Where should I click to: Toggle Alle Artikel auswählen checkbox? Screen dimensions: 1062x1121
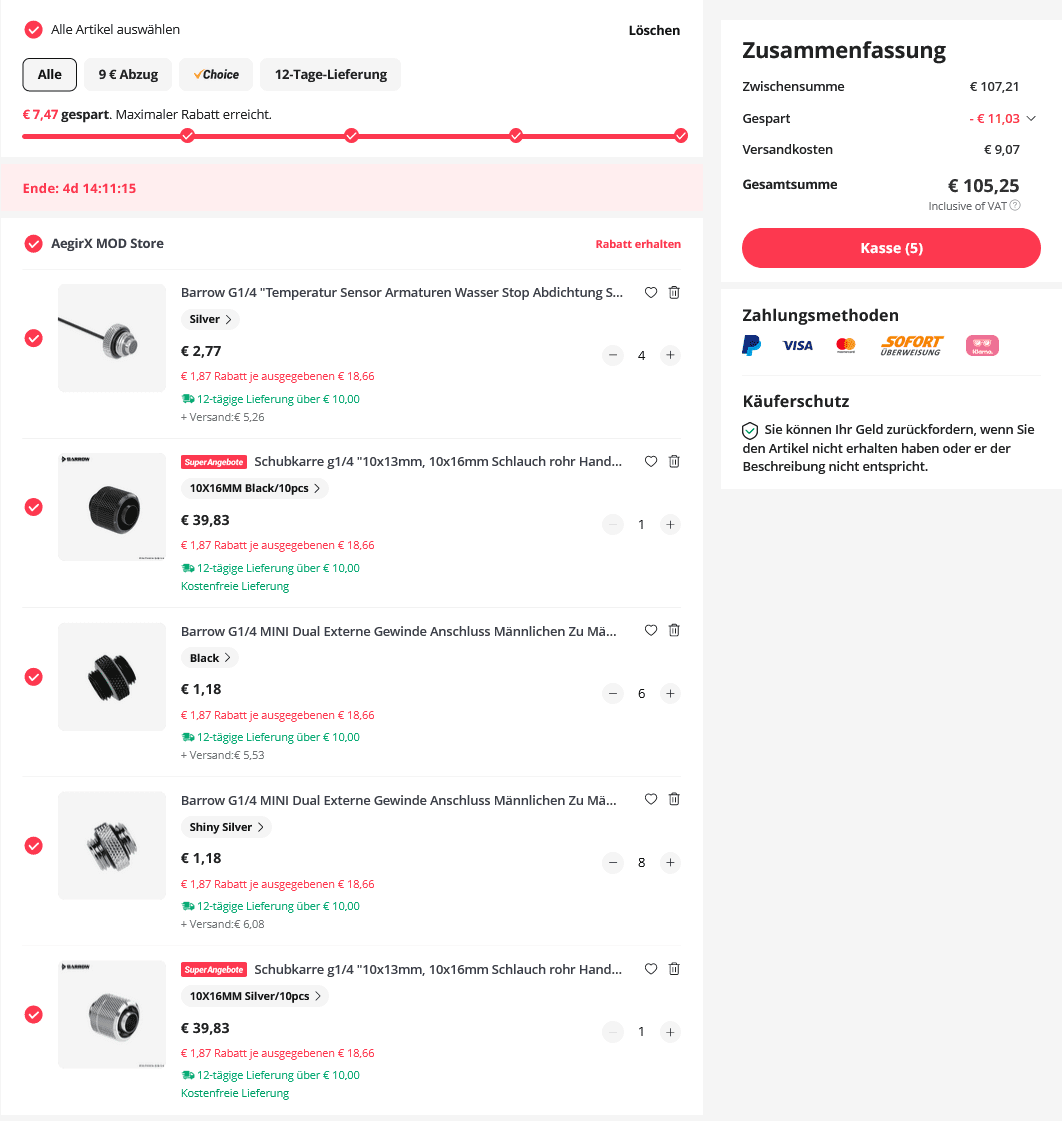pos(33,29)
